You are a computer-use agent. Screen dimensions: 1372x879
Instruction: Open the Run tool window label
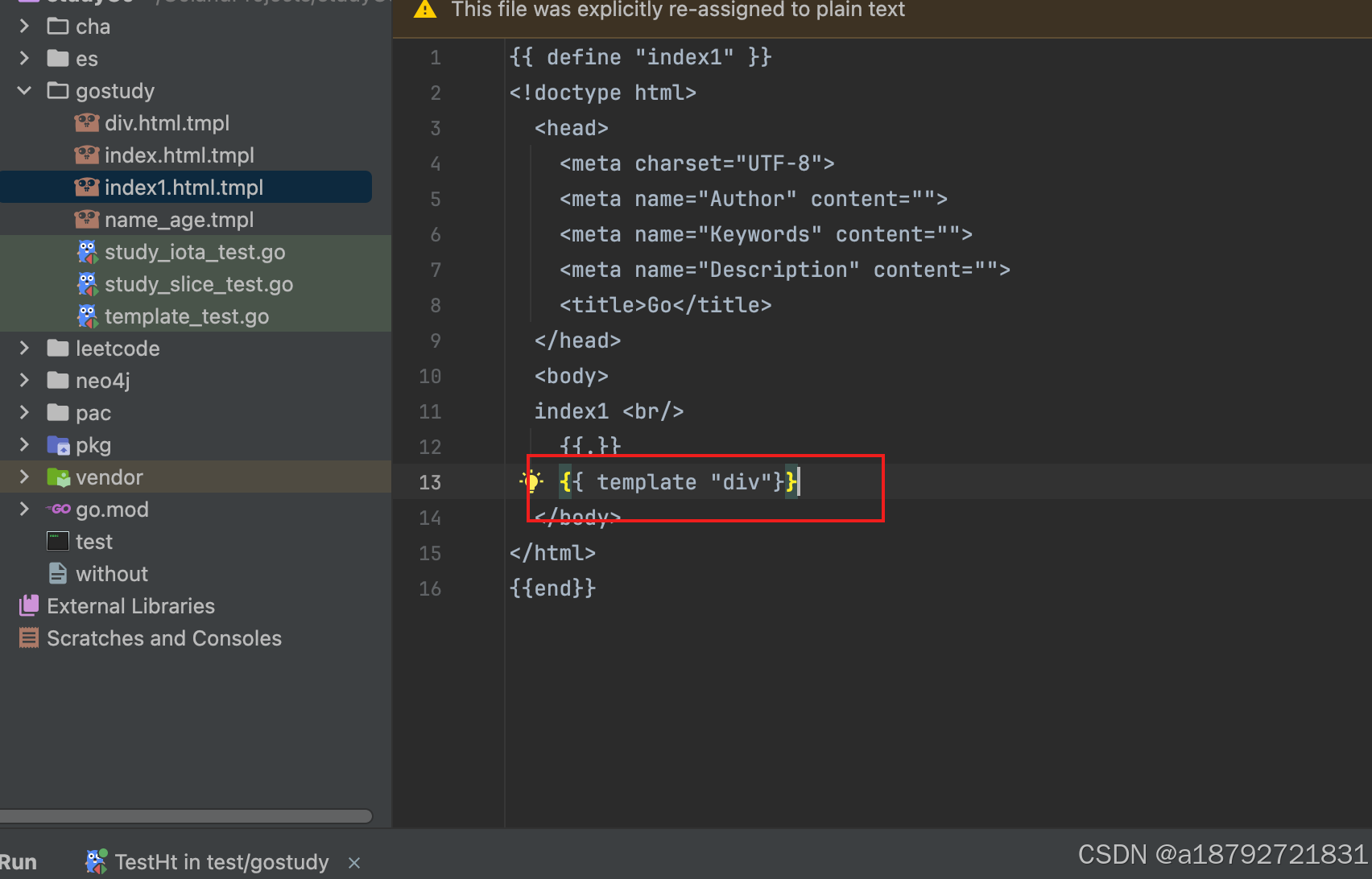pyautogui.click(x=18, y=862)
